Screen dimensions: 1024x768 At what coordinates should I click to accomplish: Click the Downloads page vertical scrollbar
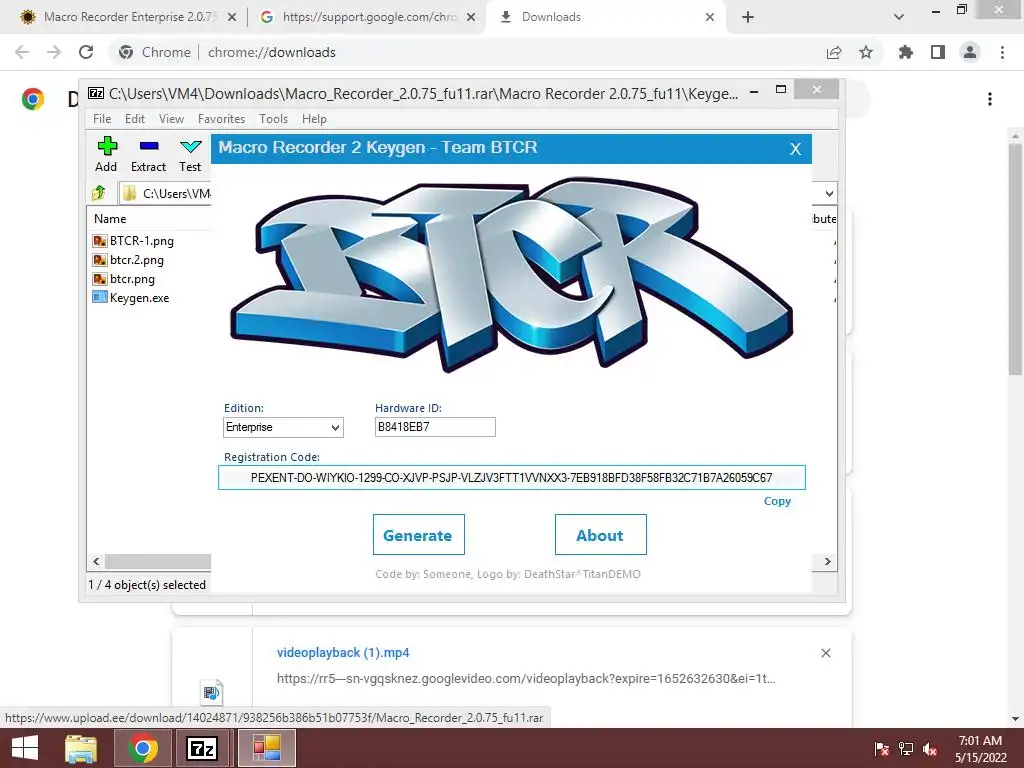click(1015, 259)
